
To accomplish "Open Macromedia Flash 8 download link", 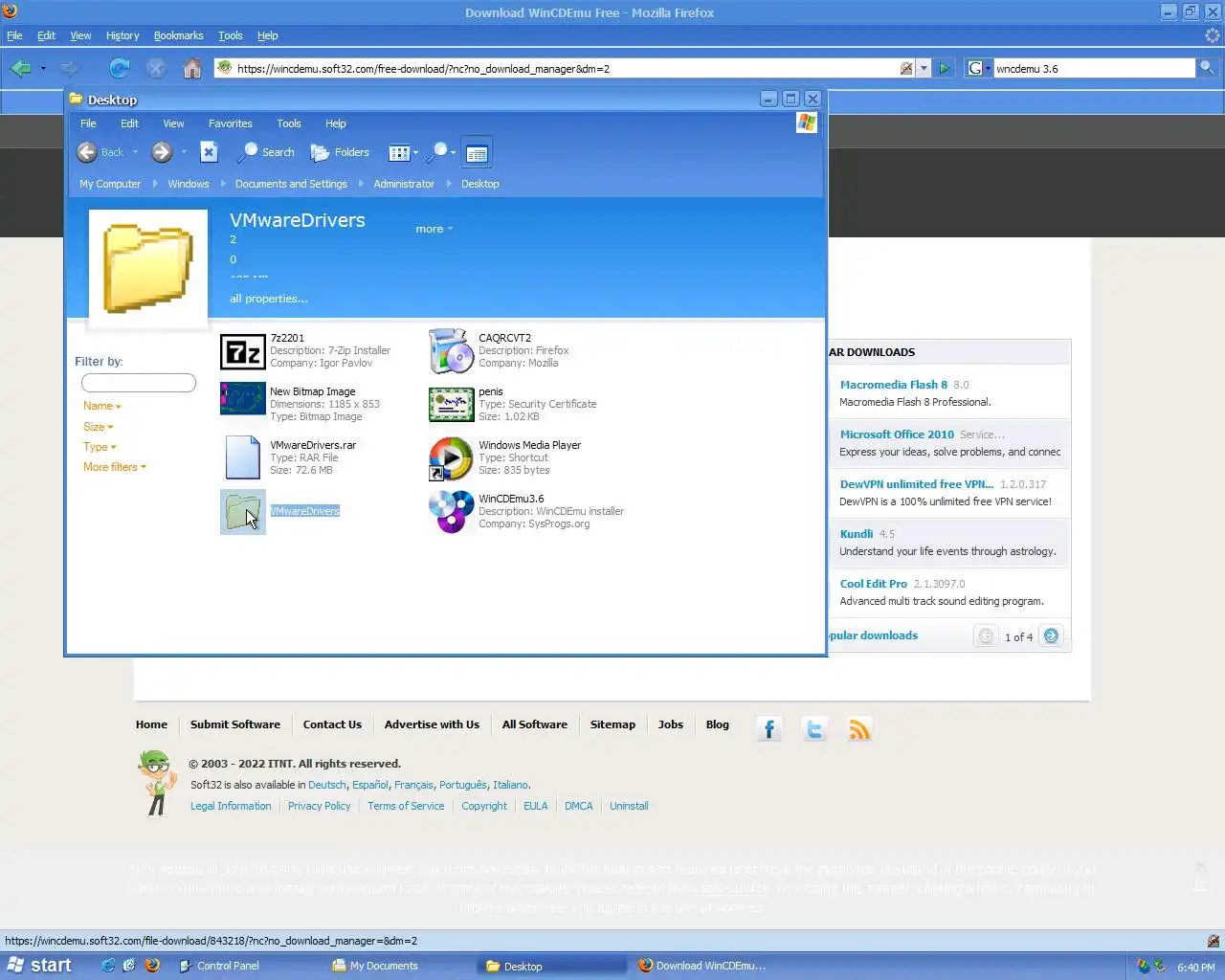I will tap(894, 385).
